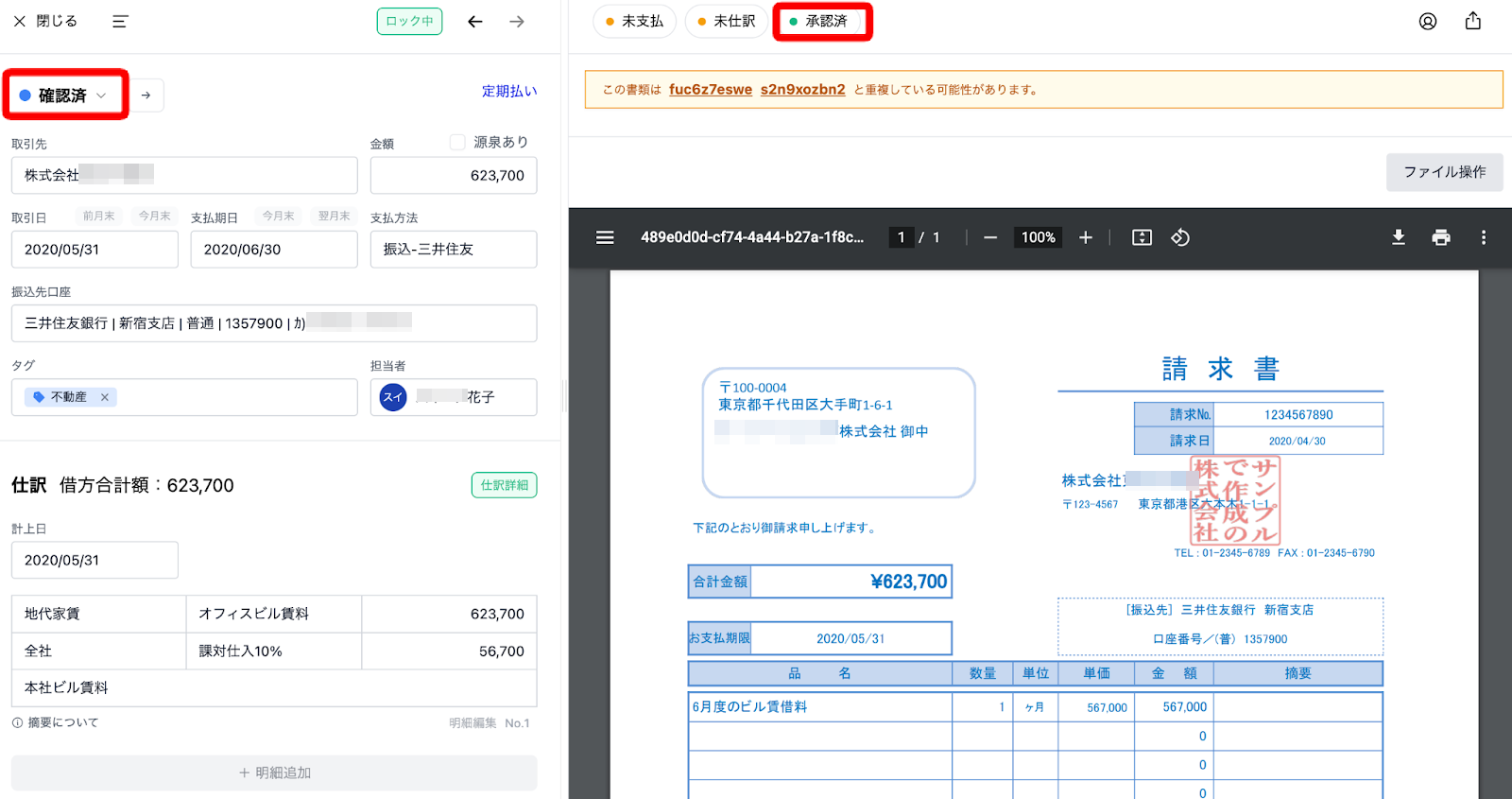Open PDF viewer more options menu
The width and height of the screenshot is (1512, 799).
[1484, 237]
